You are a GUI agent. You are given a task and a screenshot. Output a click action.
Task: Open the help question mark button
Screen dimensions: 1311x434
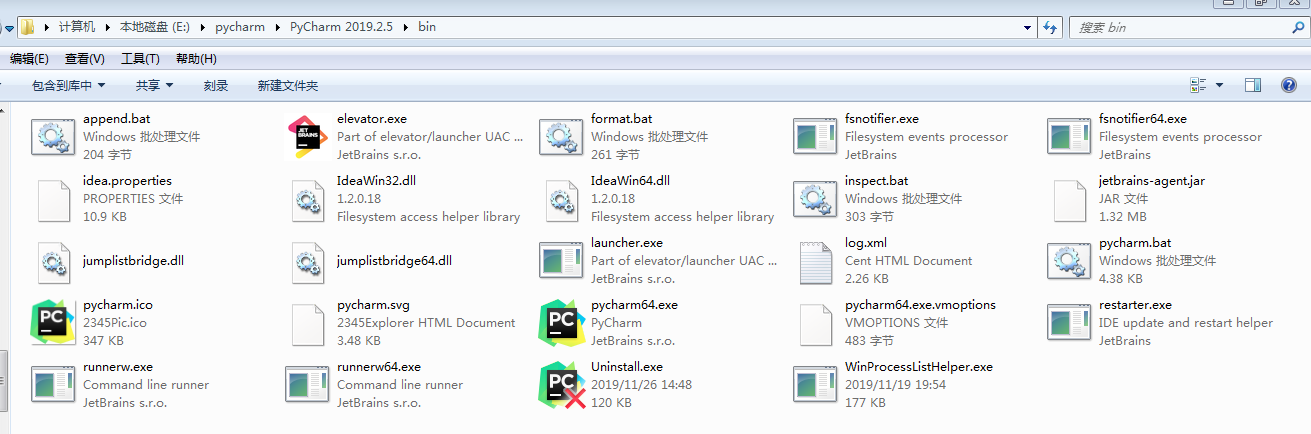(1289, 86)
